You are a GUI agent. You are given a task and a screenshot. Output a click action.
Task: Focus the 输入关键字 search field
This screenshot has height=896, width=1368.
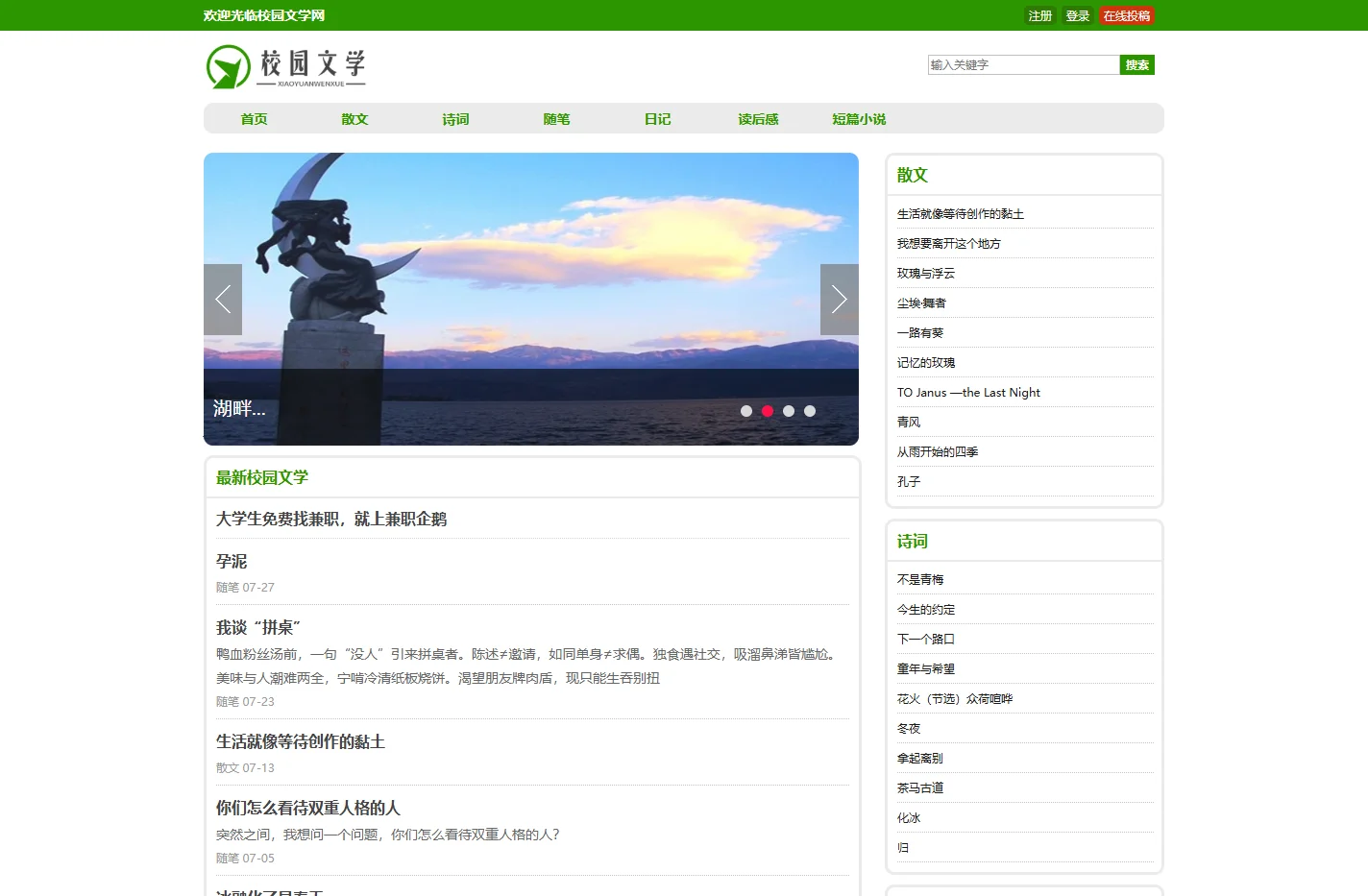coord(1024,65)
